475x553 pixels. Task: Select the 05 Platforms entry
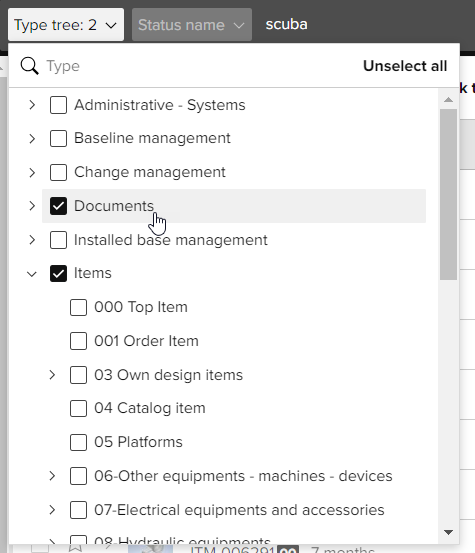(x=138, y=442)
